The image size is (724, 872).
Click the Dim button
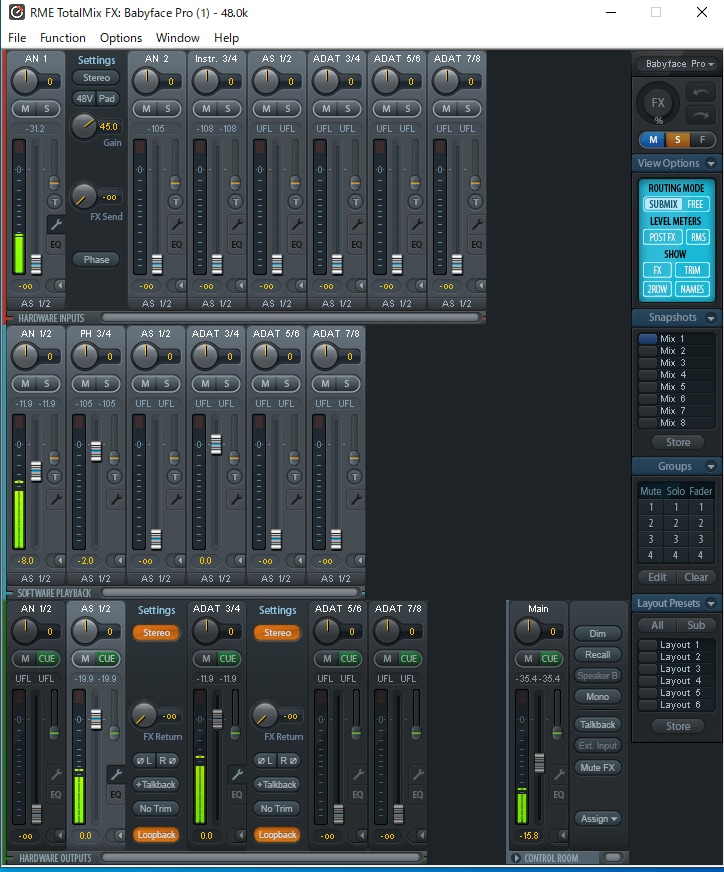598,633
